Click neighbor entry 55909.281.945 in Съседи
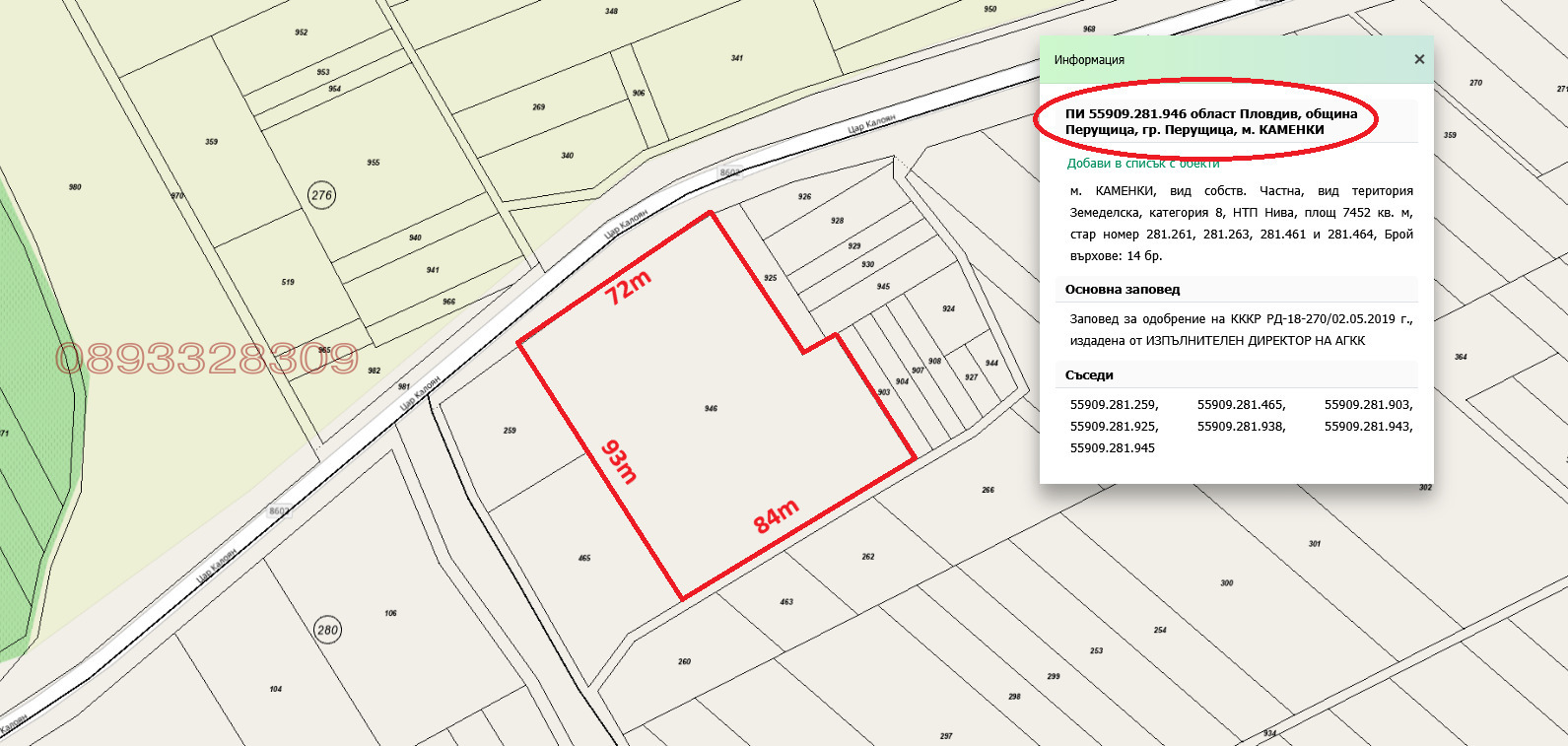1568x746 pixels. tap(1112, 448)
